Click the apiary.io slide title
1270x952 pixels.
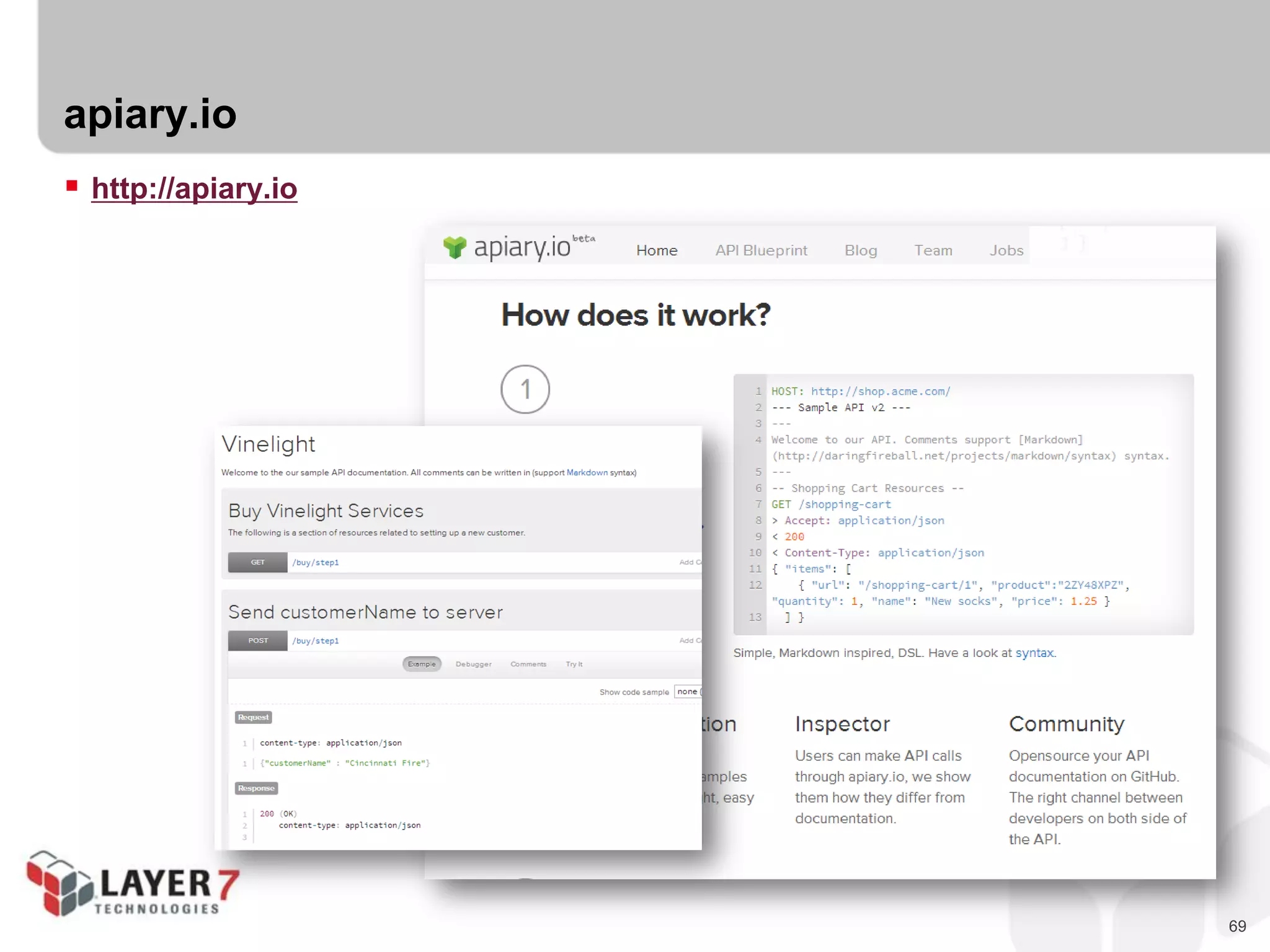[150, 115]
